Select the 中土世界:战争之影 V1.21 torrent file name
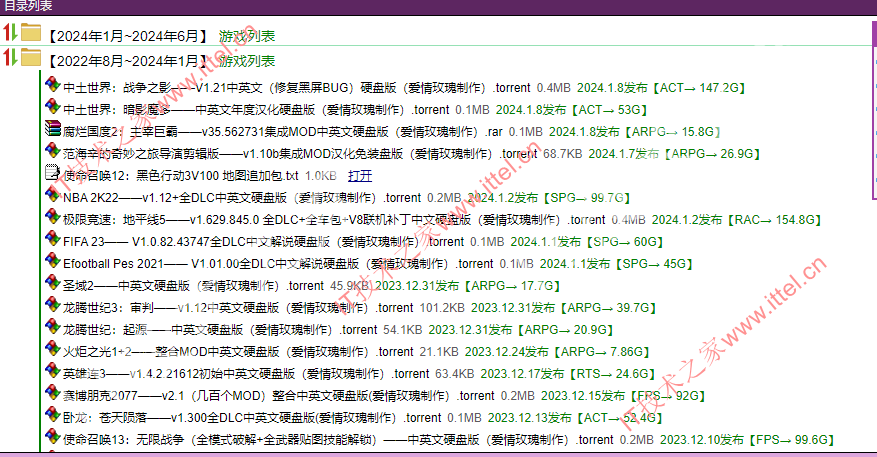The image size is (877, 457). click(296, 88)
